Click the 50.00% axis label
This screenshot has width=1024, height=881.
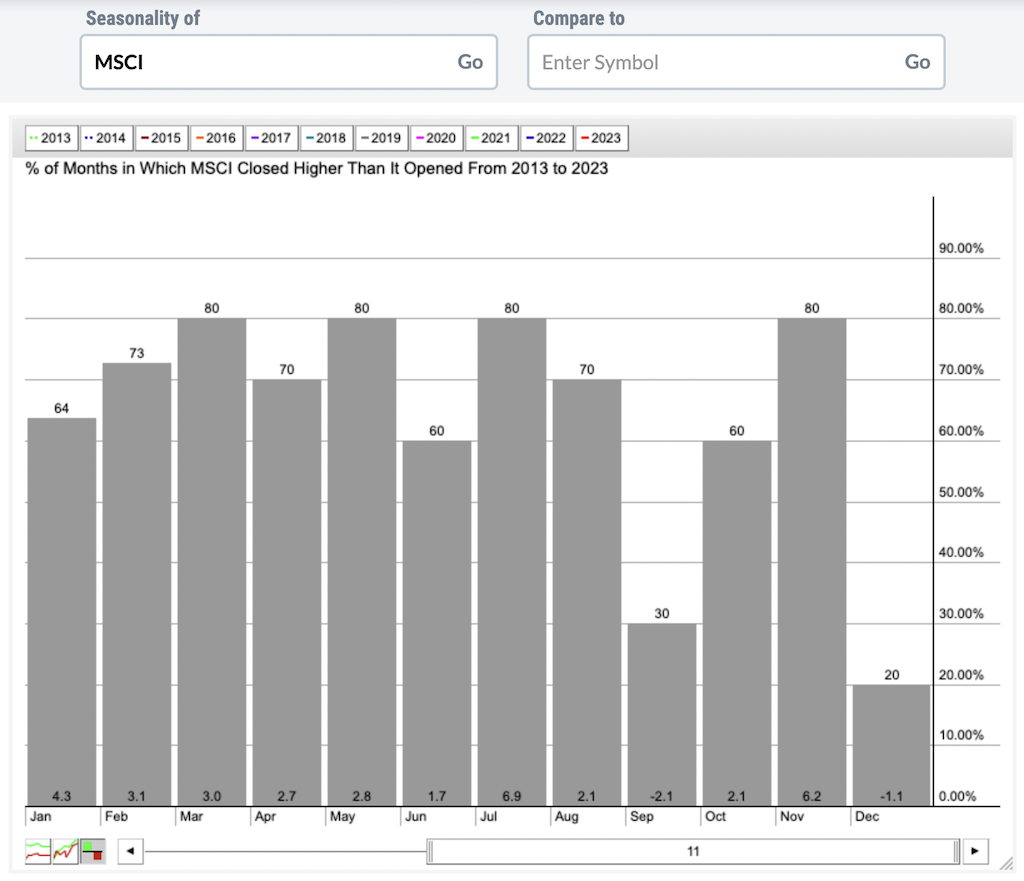[961, 492]
